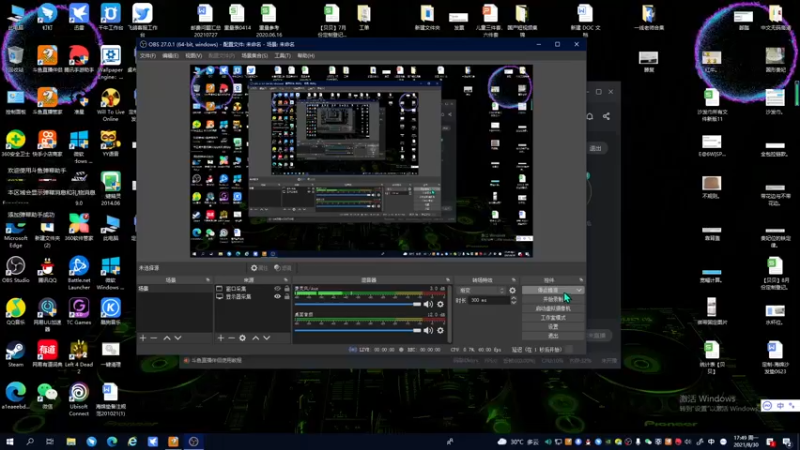800x450 pixels.
Task: Add a new source with plus icon
Action: (x=220, y=338)
